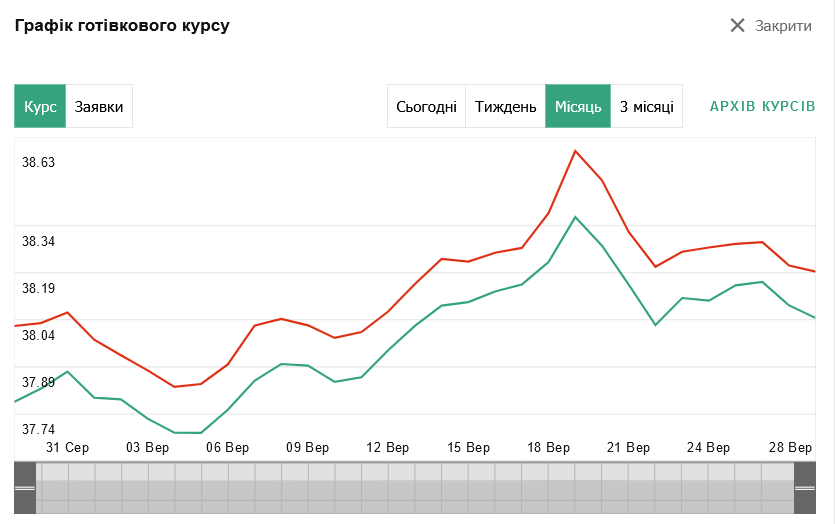Click the red line's lowest dip
The width and height of the screenshot is (835, 524).
click(174, 386)
